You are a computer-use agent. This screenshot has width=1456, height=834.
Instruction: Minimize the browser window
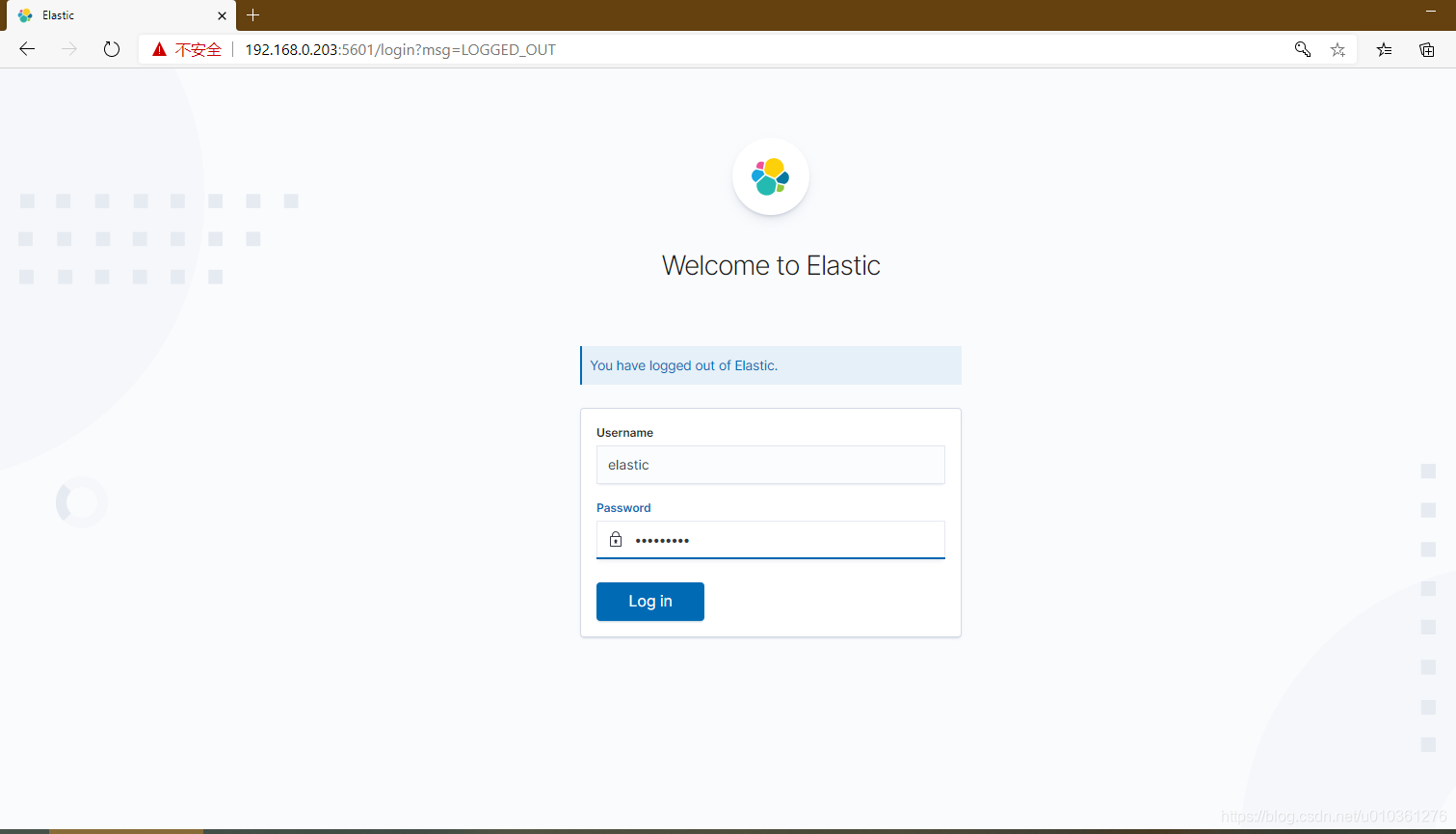coord(1431,10)
